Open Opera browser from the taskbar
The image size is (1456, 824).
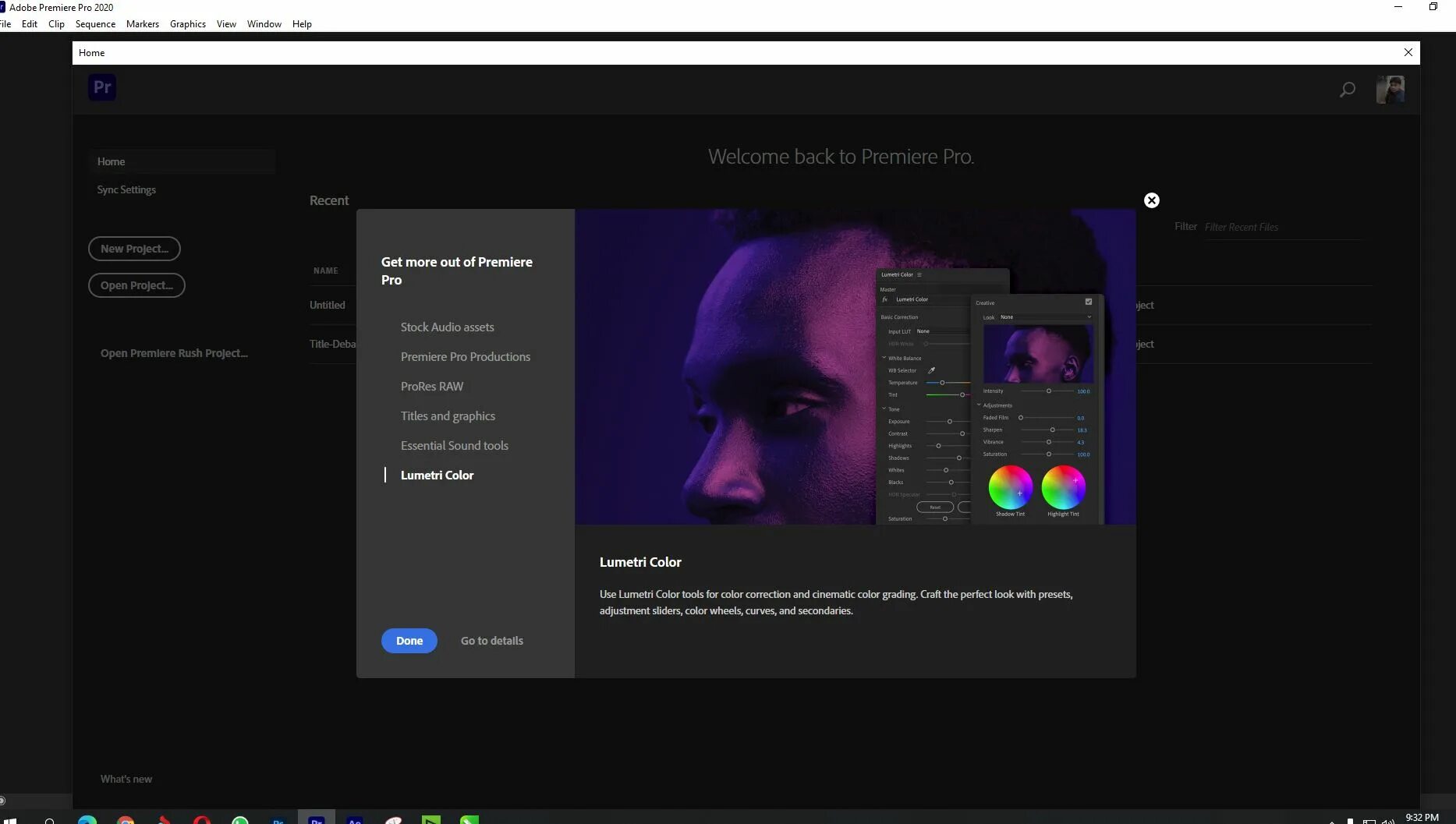[x=202, y=820]
